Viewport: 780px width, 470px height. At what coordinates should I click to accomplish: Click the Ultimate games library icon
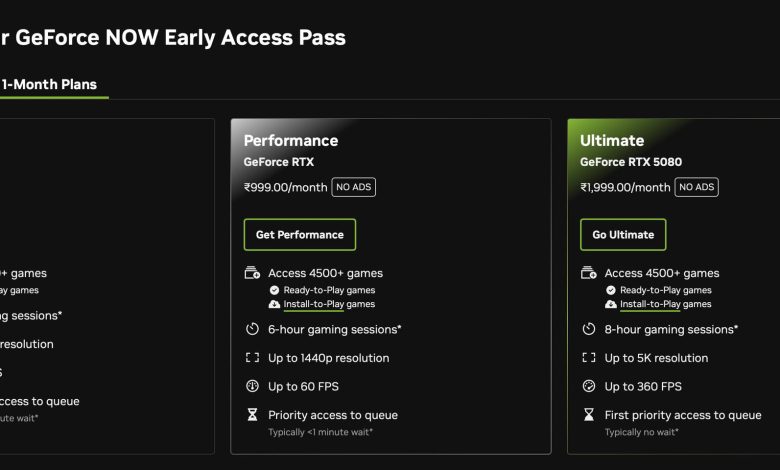pyautogui.click(x=588, y=273)
